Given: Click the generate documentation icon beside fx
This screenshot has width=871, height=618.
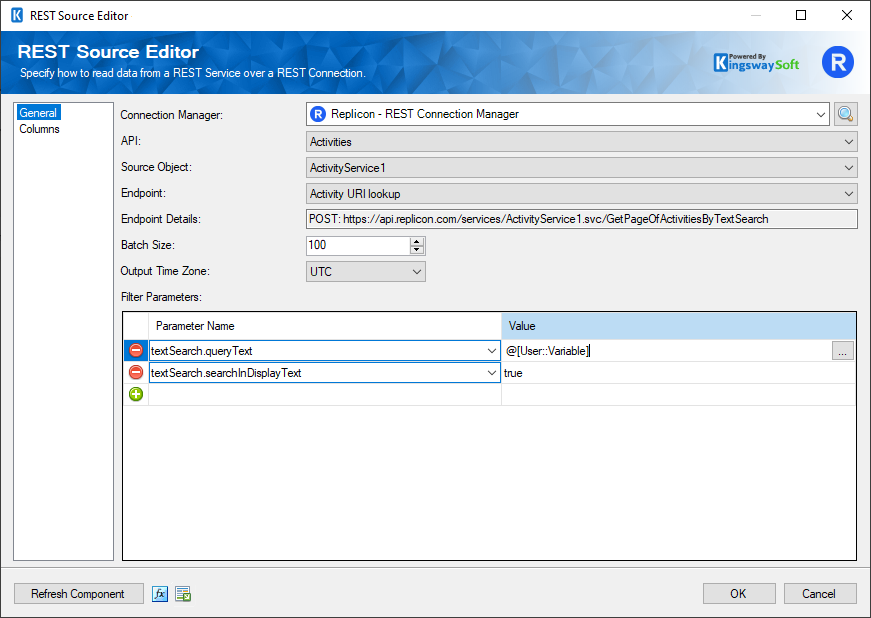Looking at the screenshot, I should 183,594.
